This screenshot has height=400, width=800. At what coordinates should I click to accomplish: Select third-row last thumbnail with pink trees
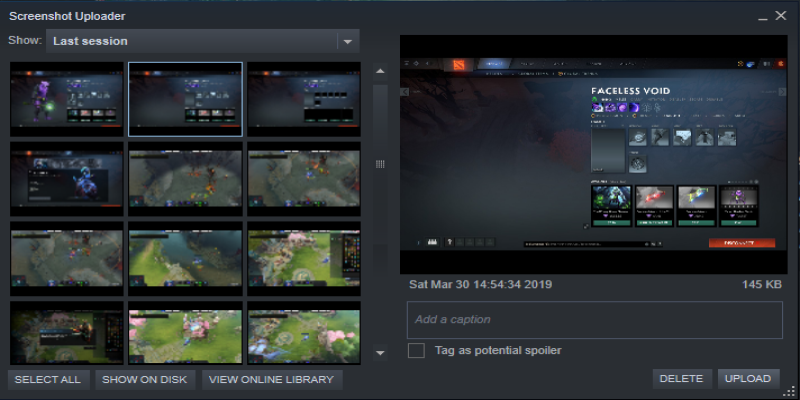point(304,259)
